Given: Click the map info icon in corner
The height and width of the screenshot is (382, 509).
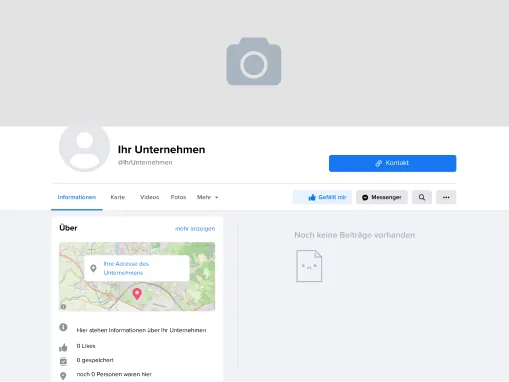Looking at the screenshot, I should pos(63,307).
